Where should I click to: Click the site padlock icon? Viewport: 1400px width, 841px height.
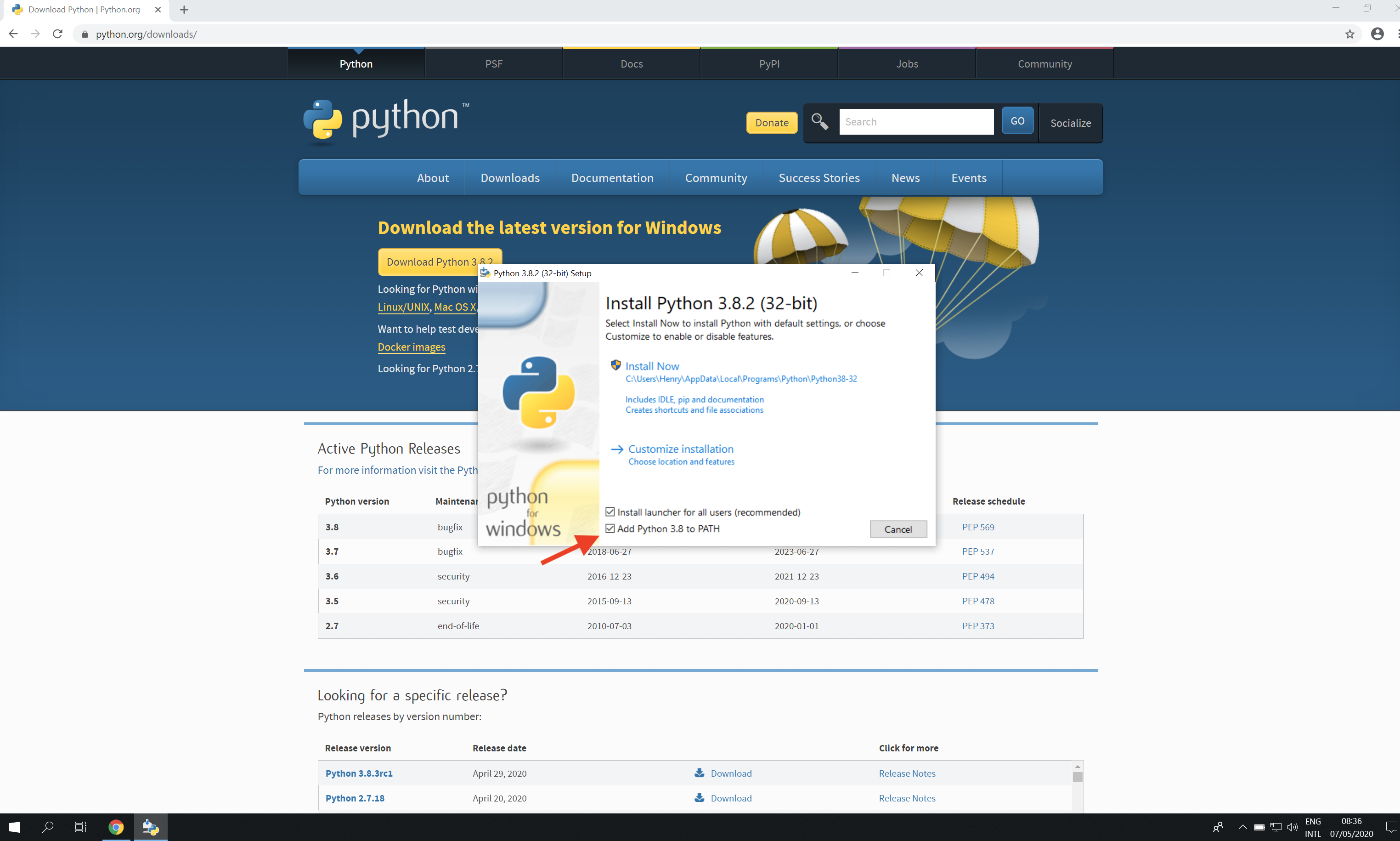85,34
